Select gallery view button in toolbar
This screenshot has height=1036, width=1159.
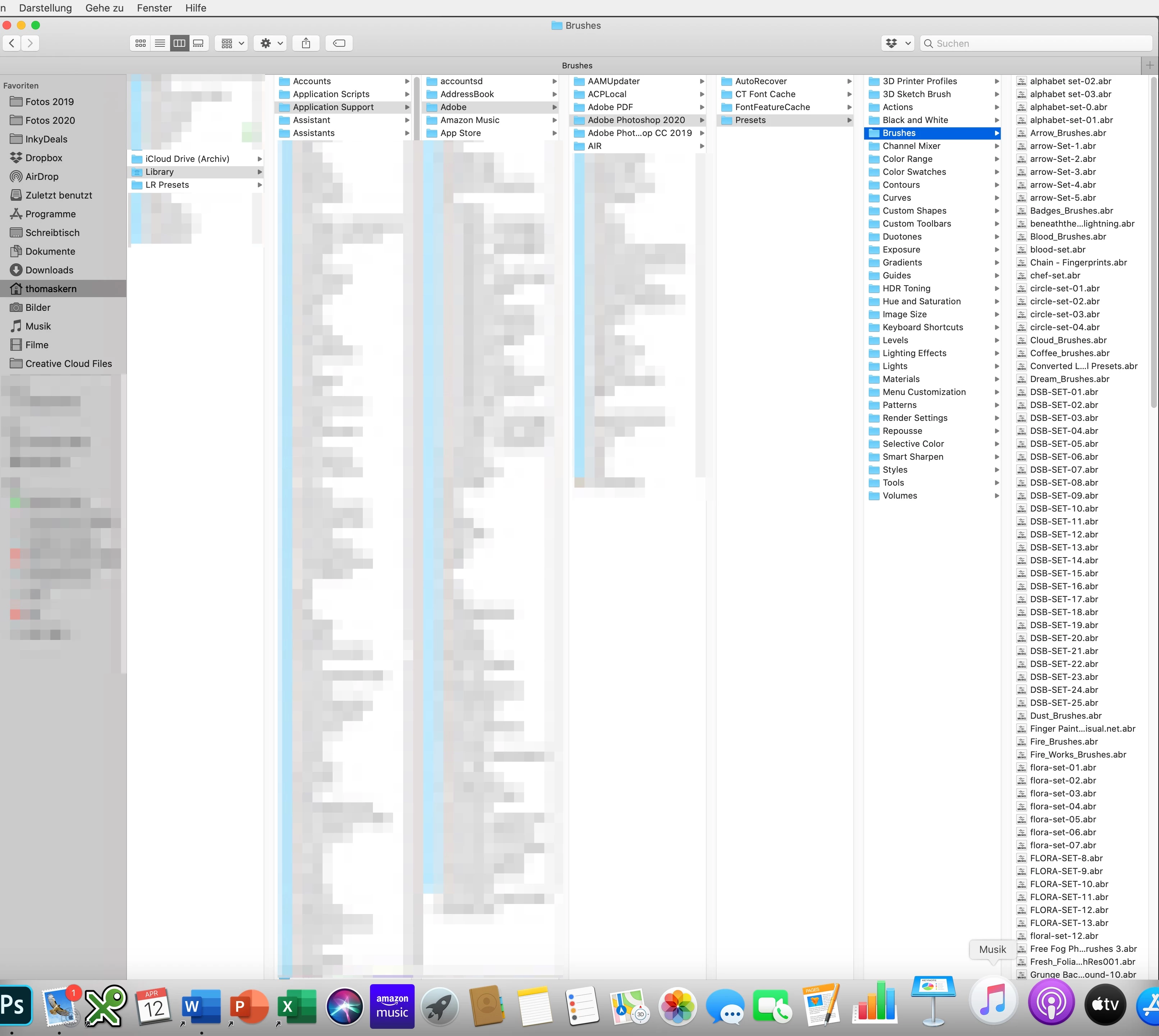(x=199, y=43)
